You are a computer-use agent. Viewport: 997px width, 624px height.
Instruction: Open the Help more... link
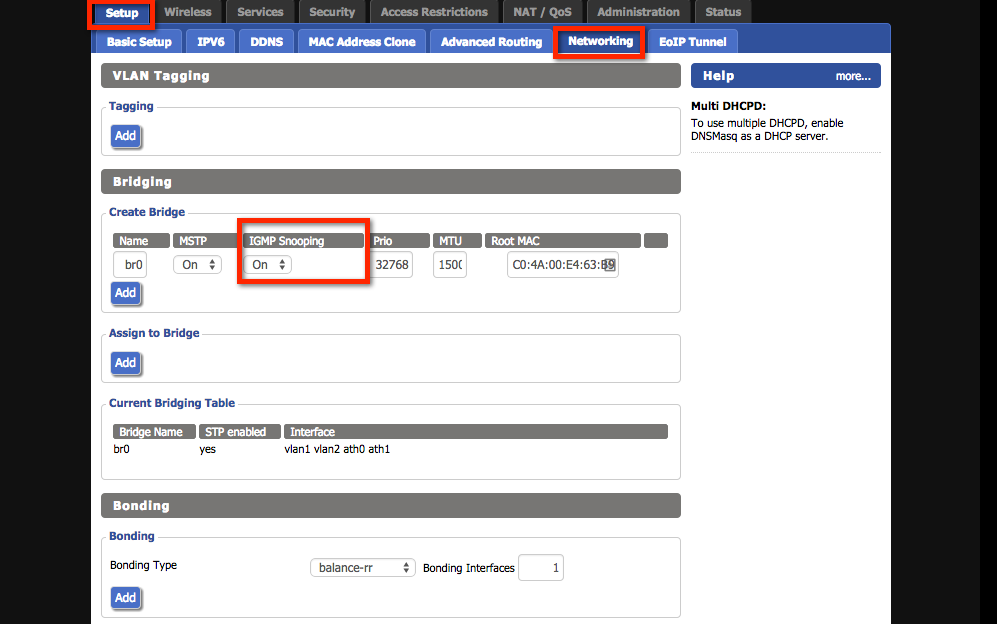(x=852, y=76)
